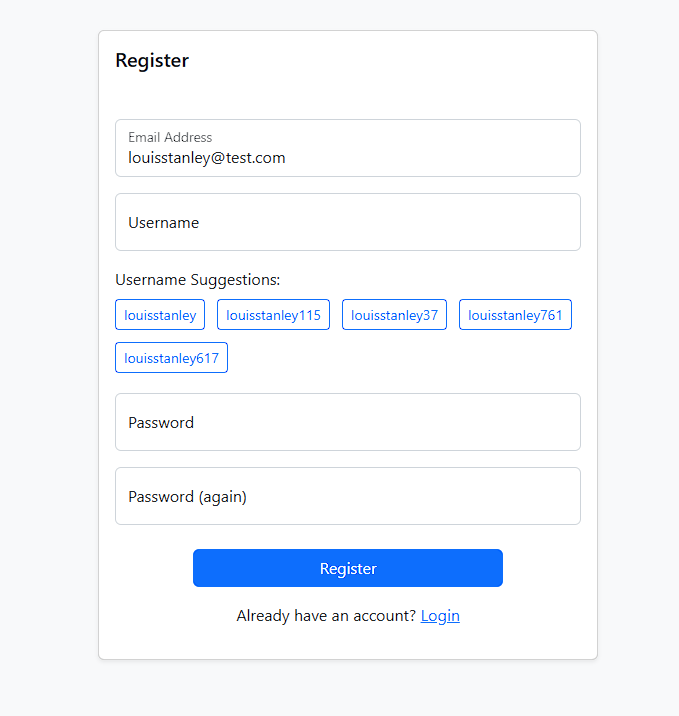Pick the 'louisstanley115' username suggestion

pyautogui.click(x=273, y=315)
